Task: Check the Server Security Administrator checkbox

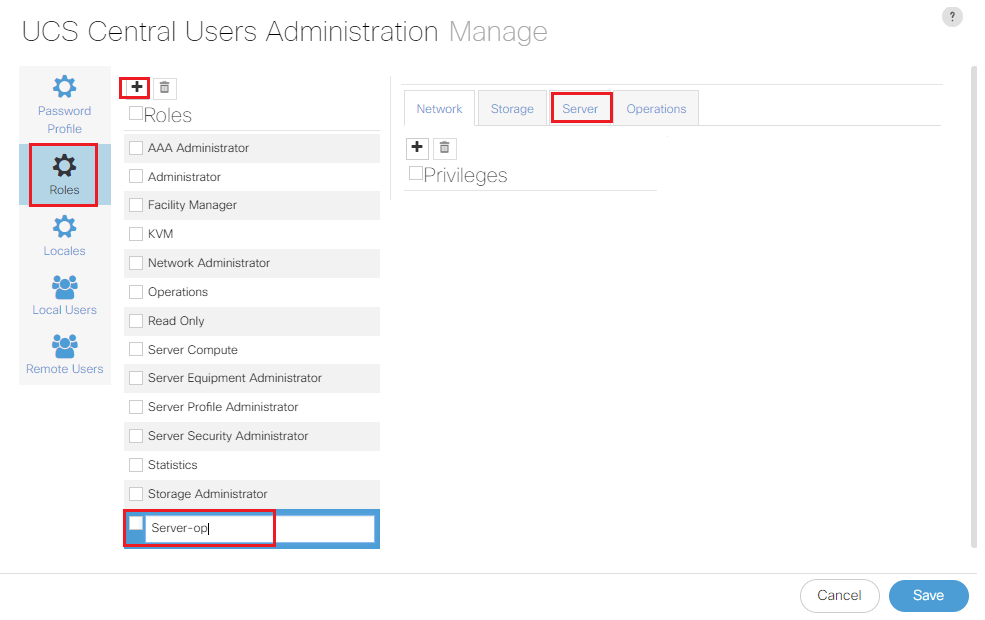Action: [136, 436]
